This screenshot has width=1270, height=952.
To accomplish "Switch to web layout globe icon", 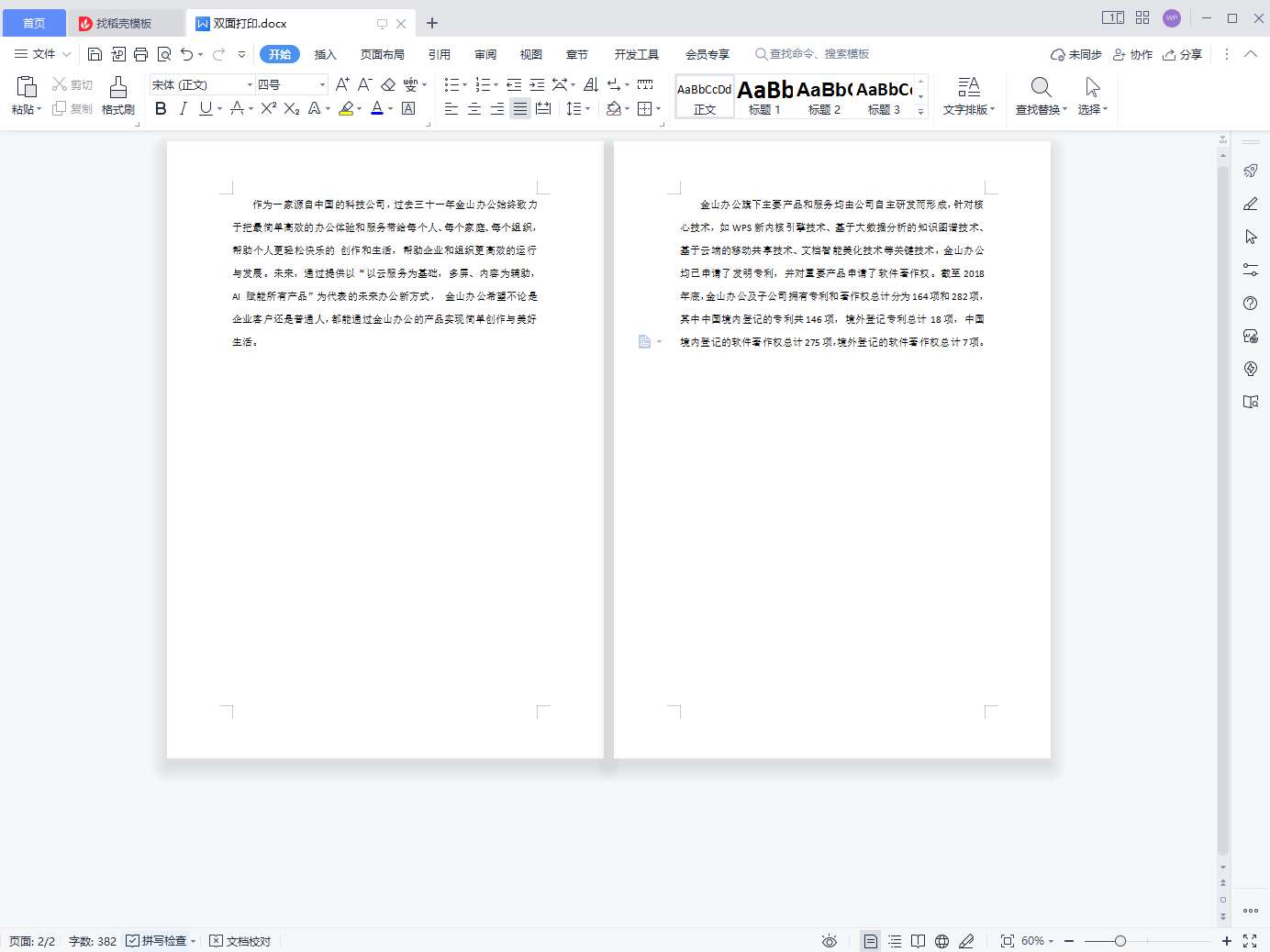I will [x=941, y=941].
